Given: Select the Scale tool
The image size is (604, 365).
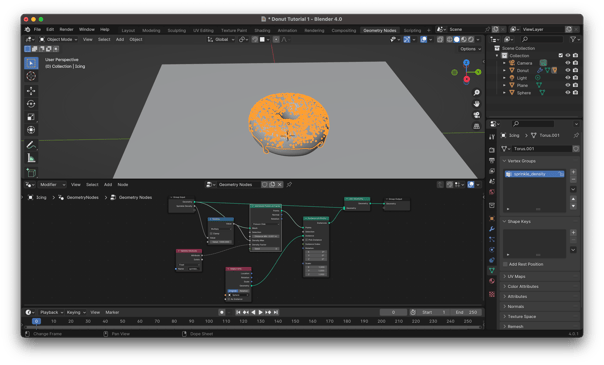Looking at the screenshot, I should pos(31,117).
